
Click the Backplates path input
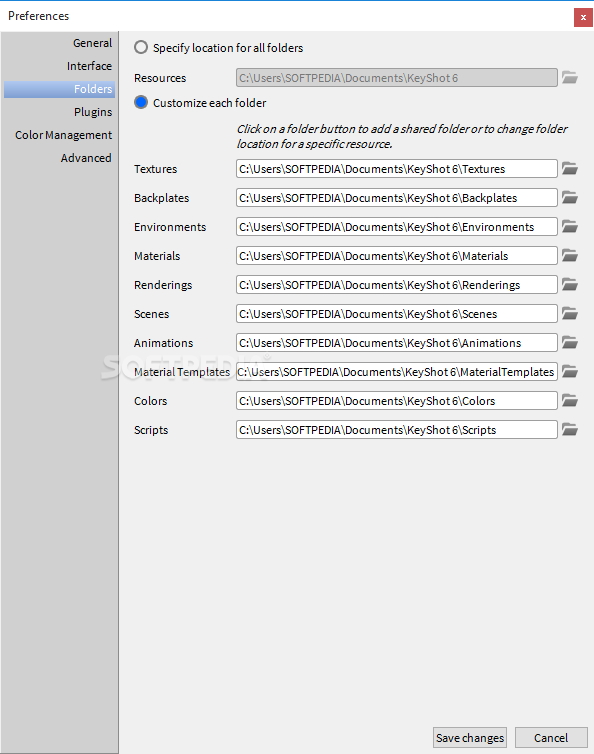click(x=397, y=198)
